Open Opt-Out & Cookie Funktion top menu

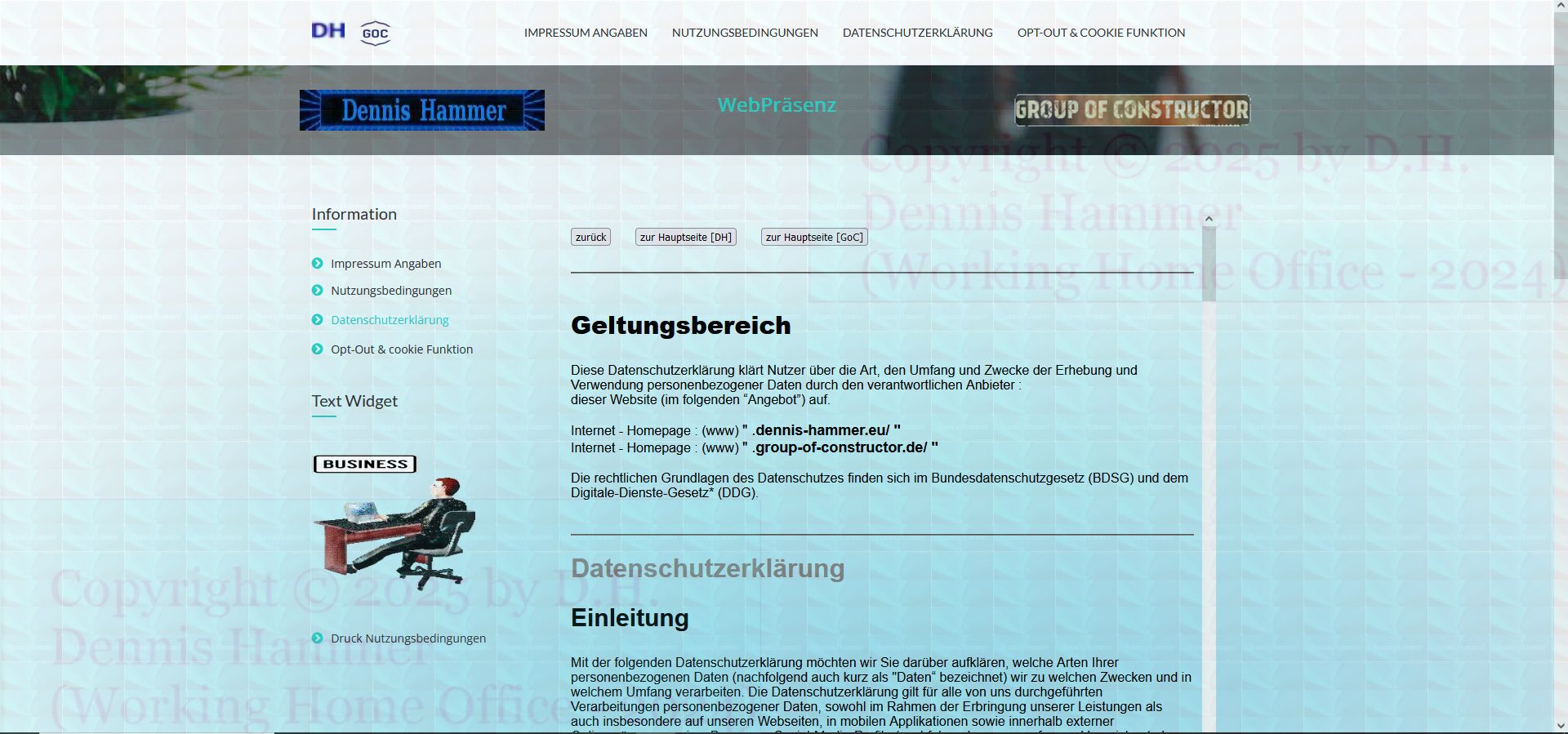click(1101, 33)
